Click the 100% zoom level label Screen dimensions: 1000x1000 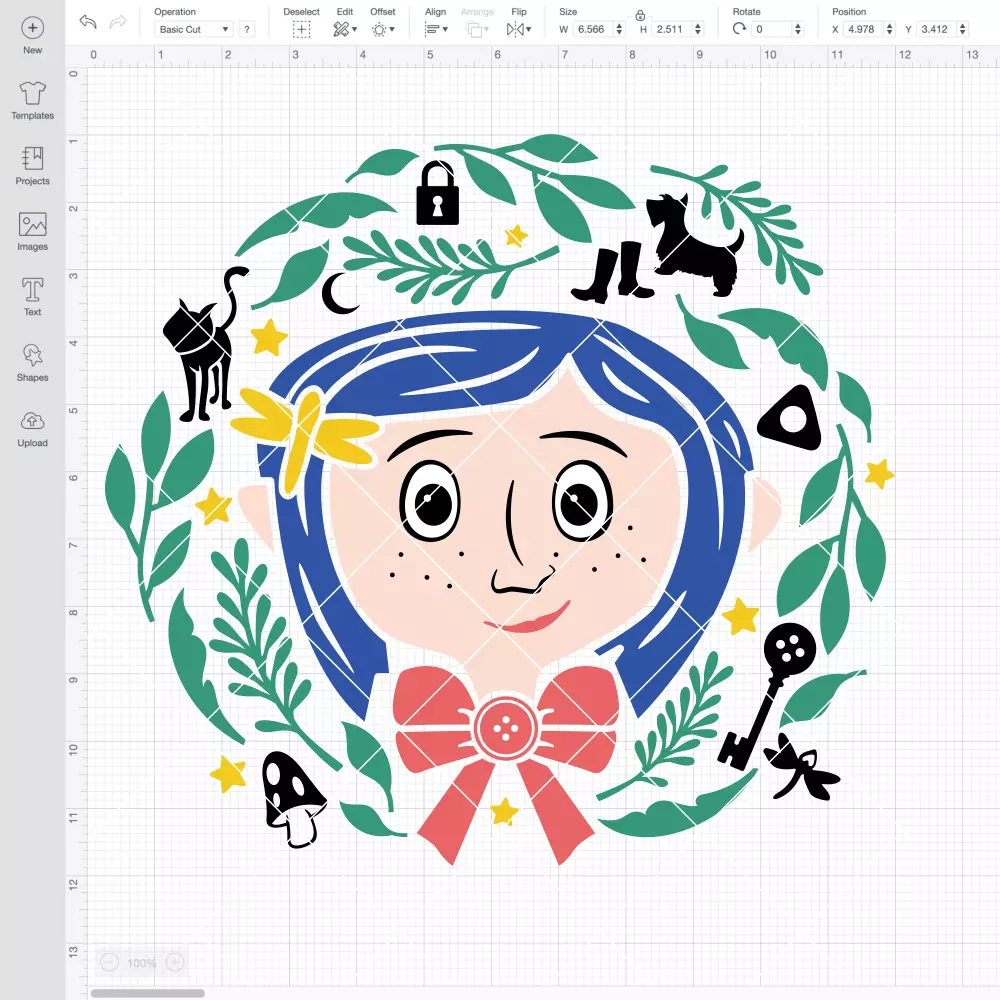142,963
